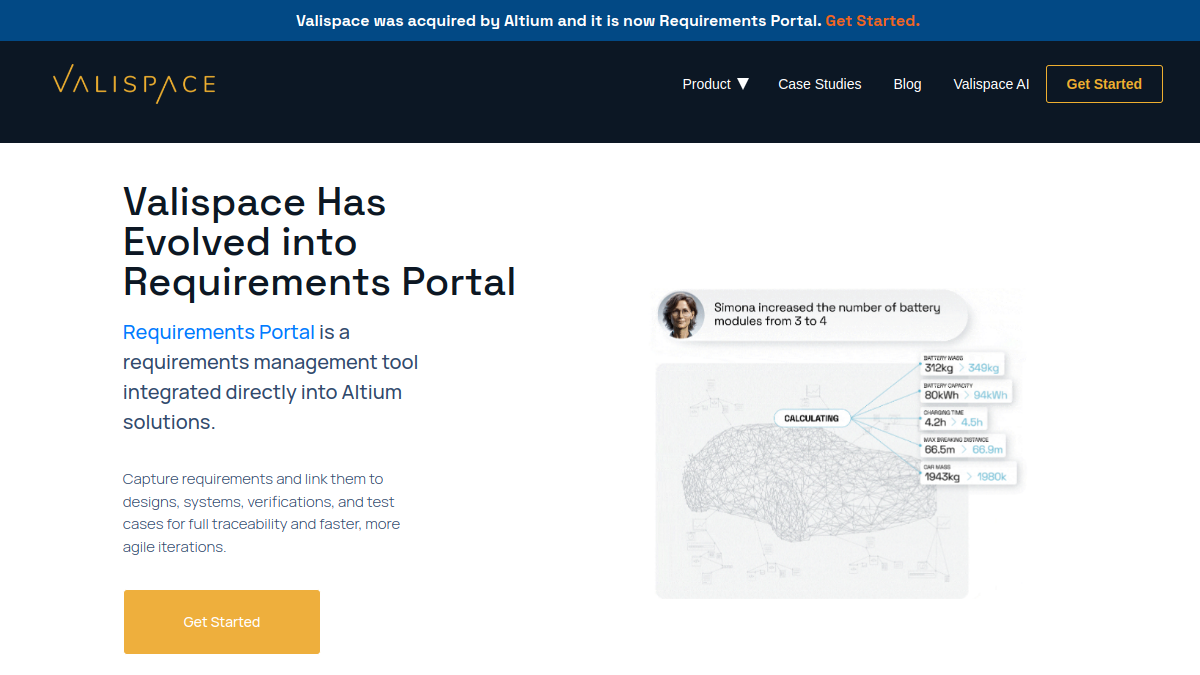Click Simona's avatar in the illustration
Screen dimensions: 1200x675
pos(679,315)
